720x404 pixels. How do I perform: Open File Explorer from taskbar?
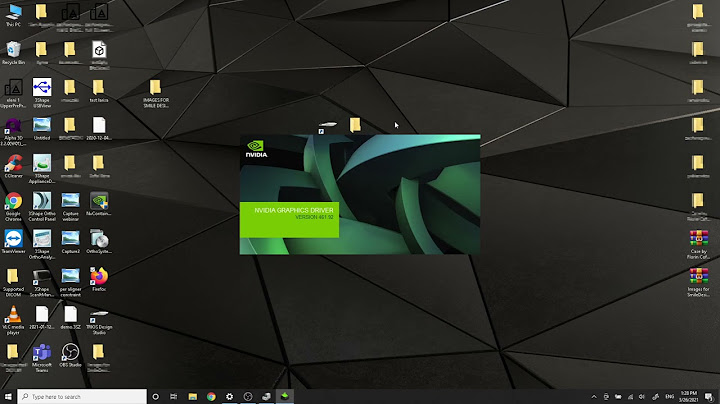192,396
